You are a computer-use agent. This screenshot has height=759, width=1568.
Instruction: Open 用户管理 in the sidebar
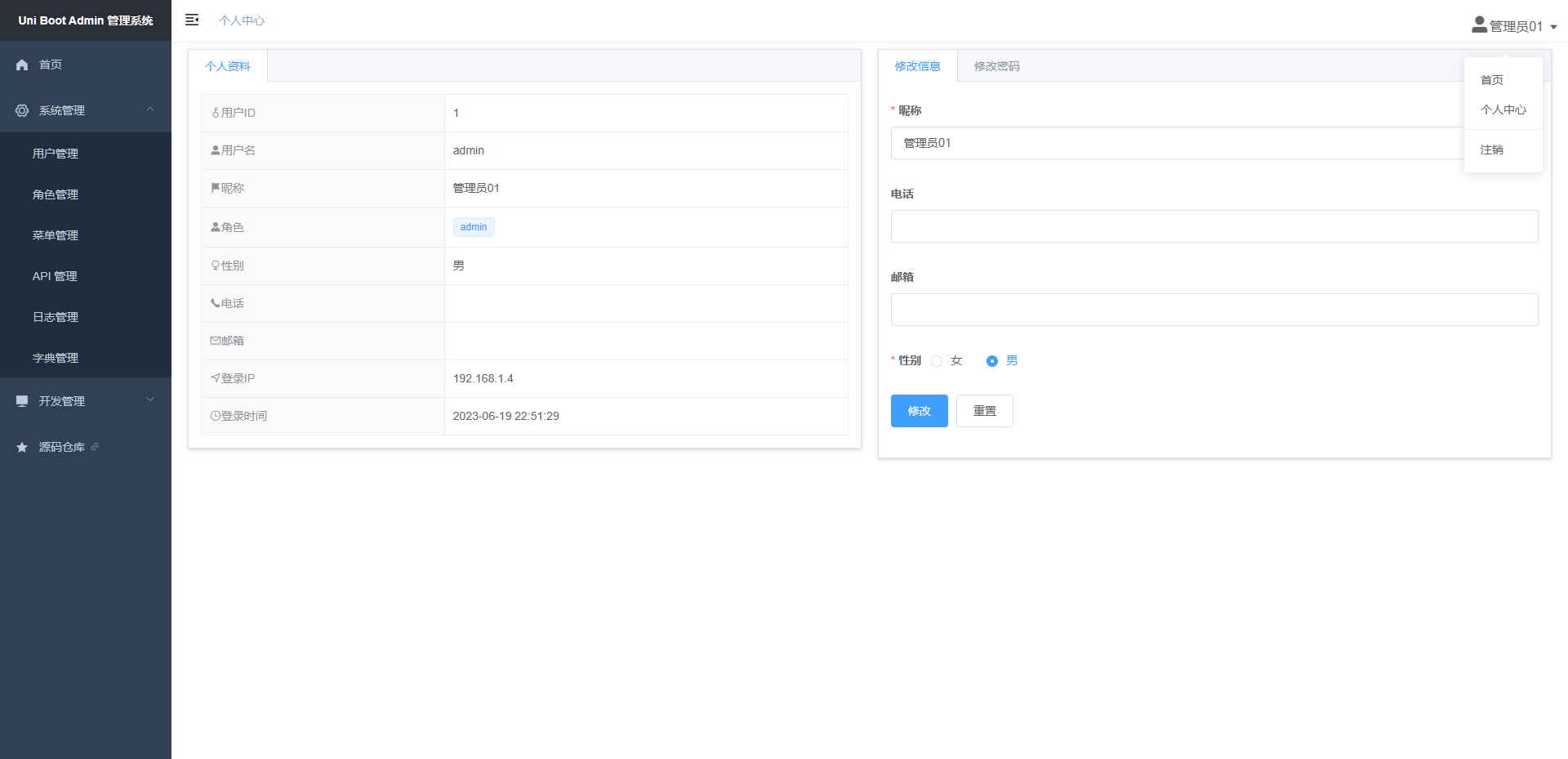pos(56,154)
